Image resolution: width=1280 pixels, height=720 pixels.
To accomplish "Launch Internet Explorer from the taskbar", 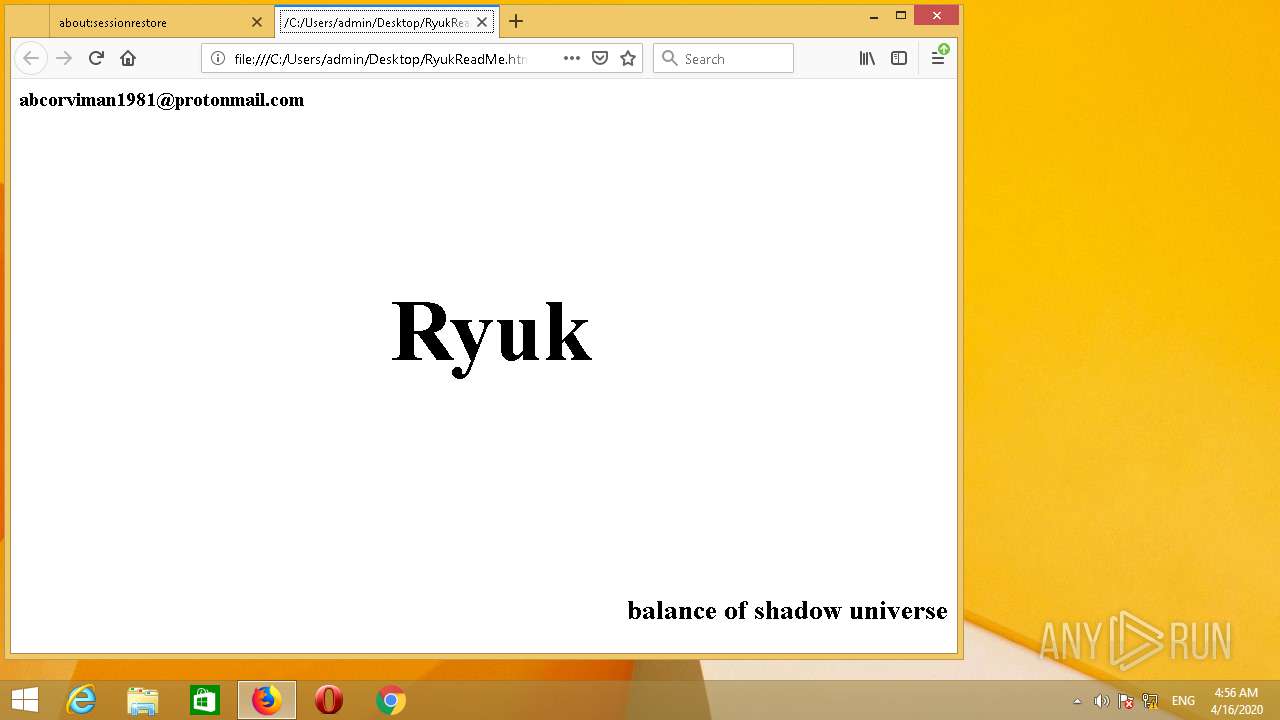I will click(x=81, y=700).
